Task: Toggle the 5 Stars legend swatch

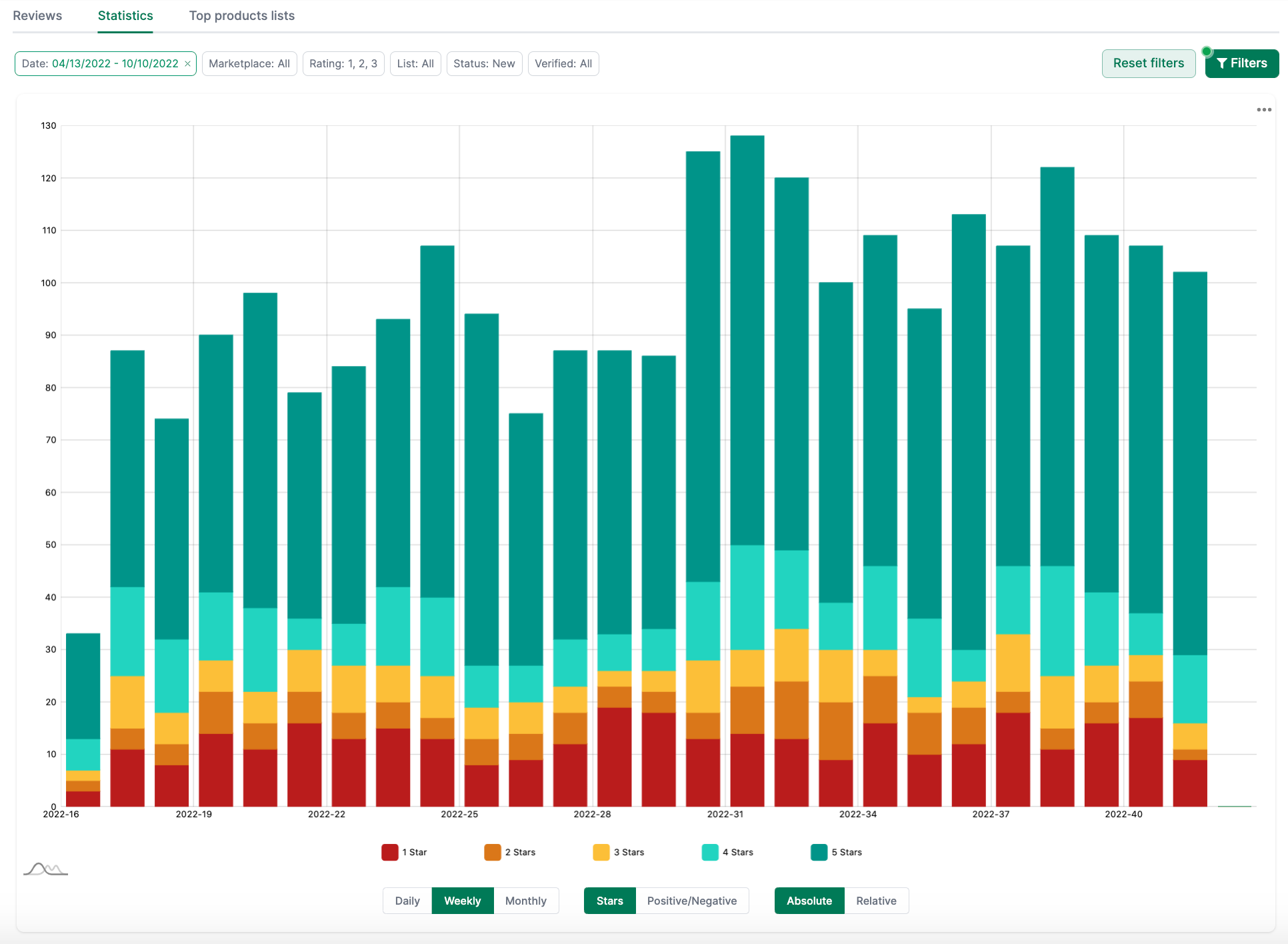Action: coord(819,852)
